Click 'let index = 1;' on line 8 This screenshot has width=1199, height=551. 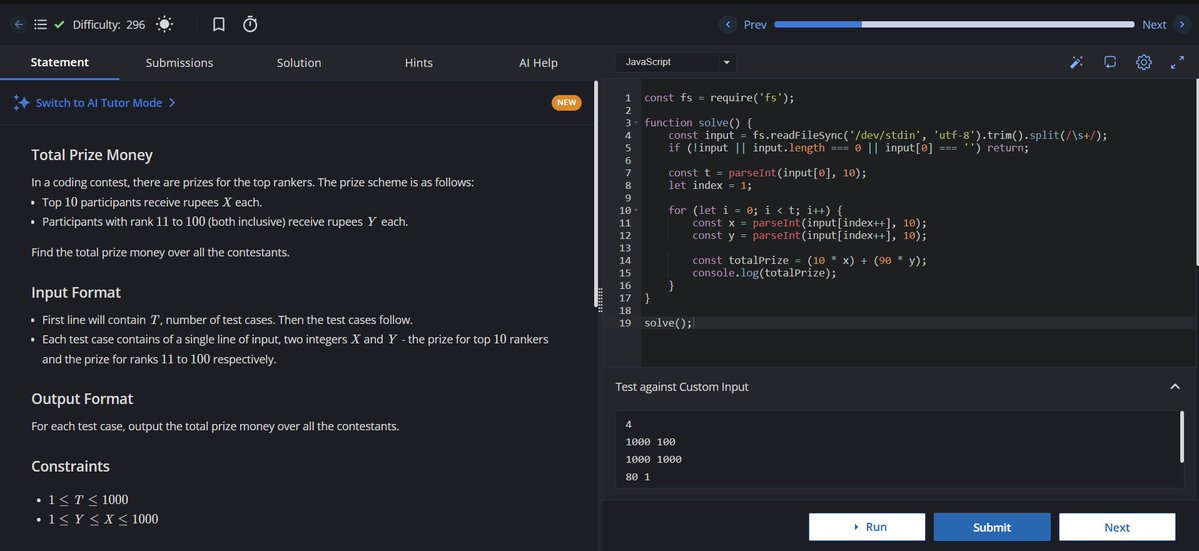[x=710, y=186]
